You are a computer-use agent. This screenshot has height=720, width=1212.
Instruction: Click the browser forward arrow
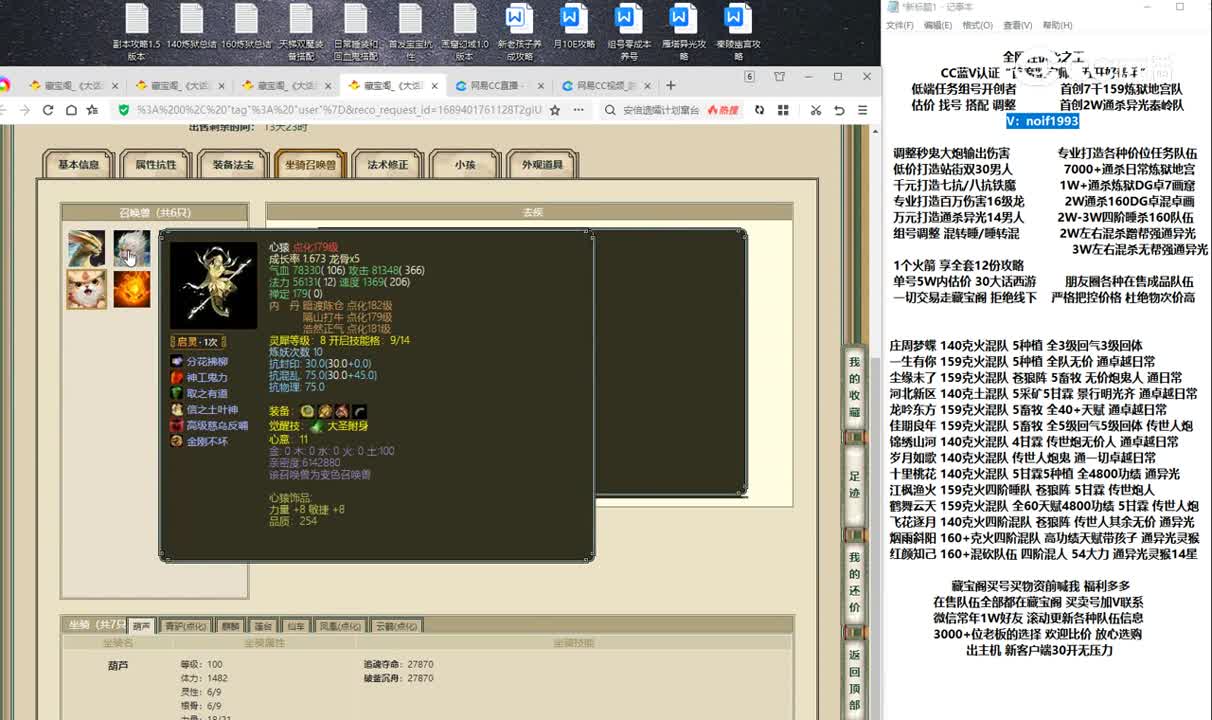point(24,110)
